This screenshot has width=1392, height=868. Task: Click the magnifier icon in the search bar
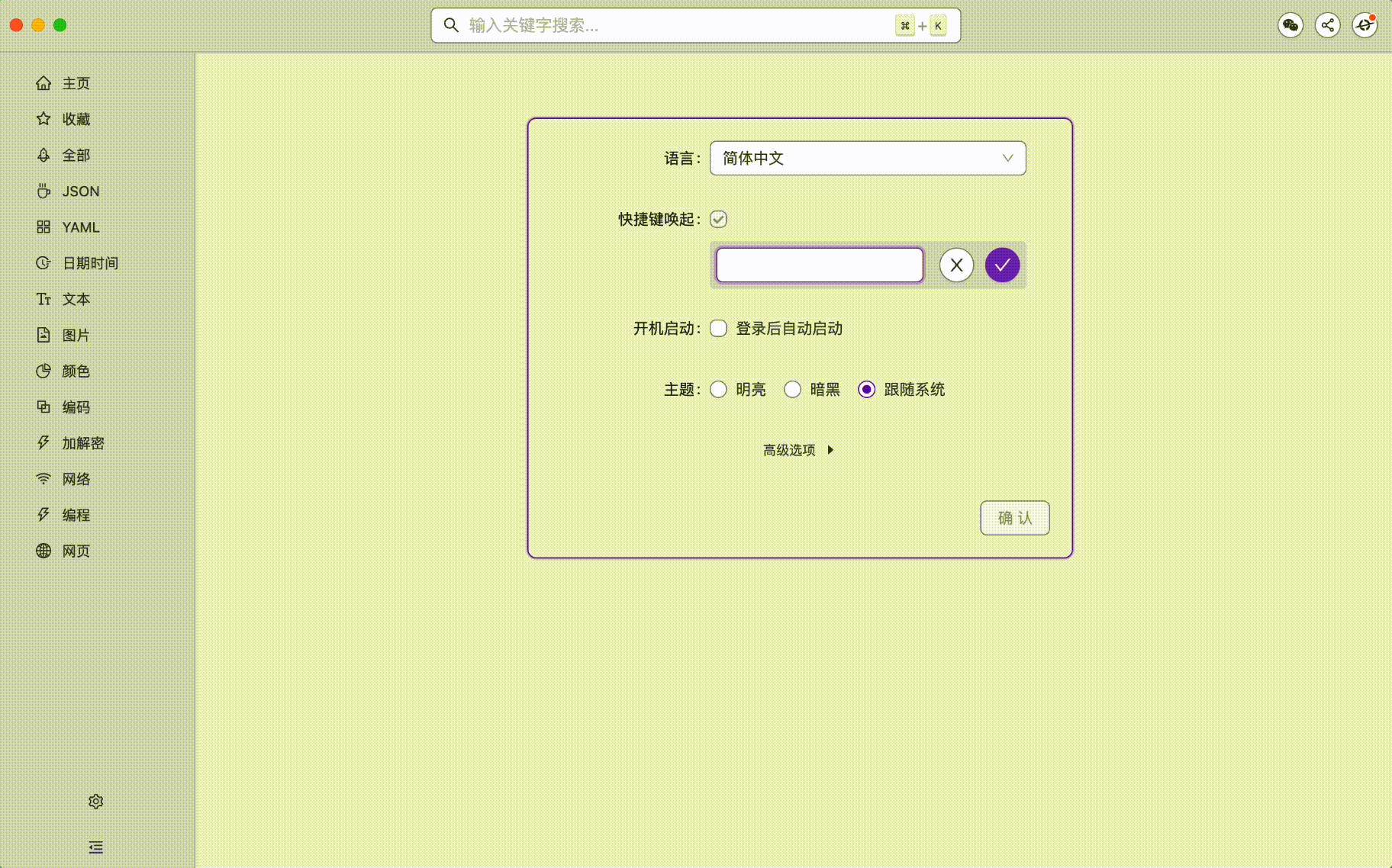coord(451,25)
